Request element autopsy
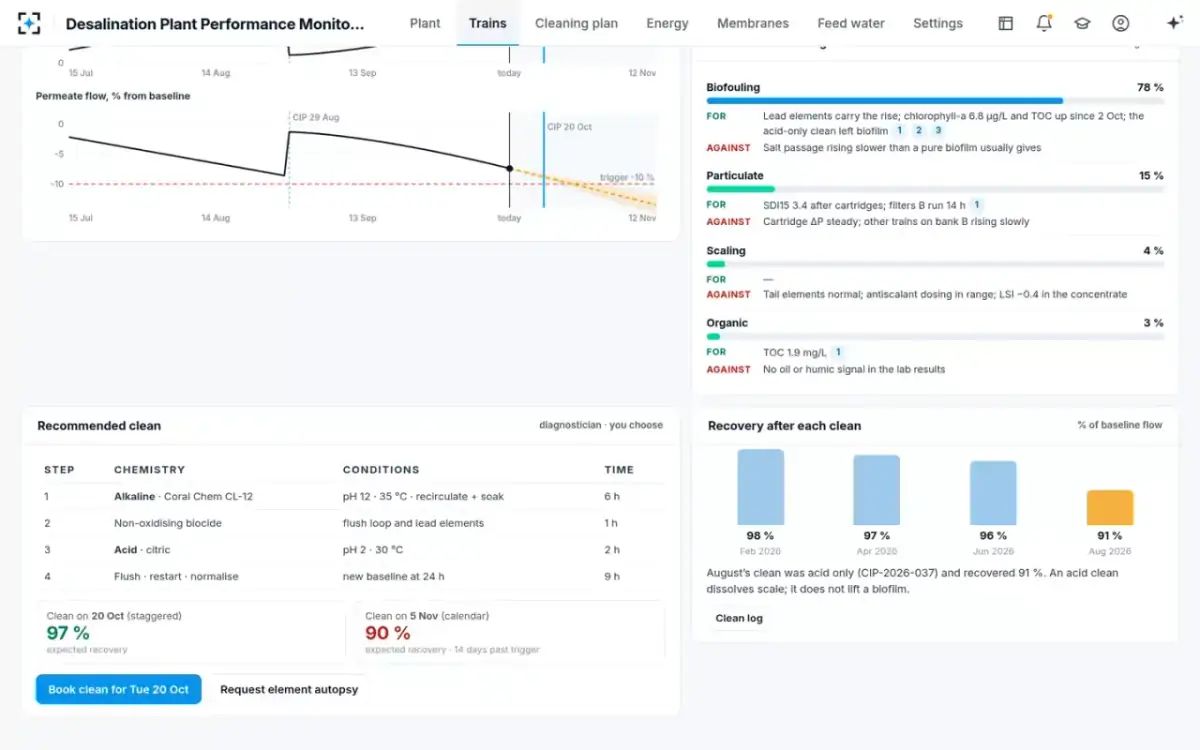The height and width of the screenshot is (750, 1200). pyautogui.click(x=289, y=689)
